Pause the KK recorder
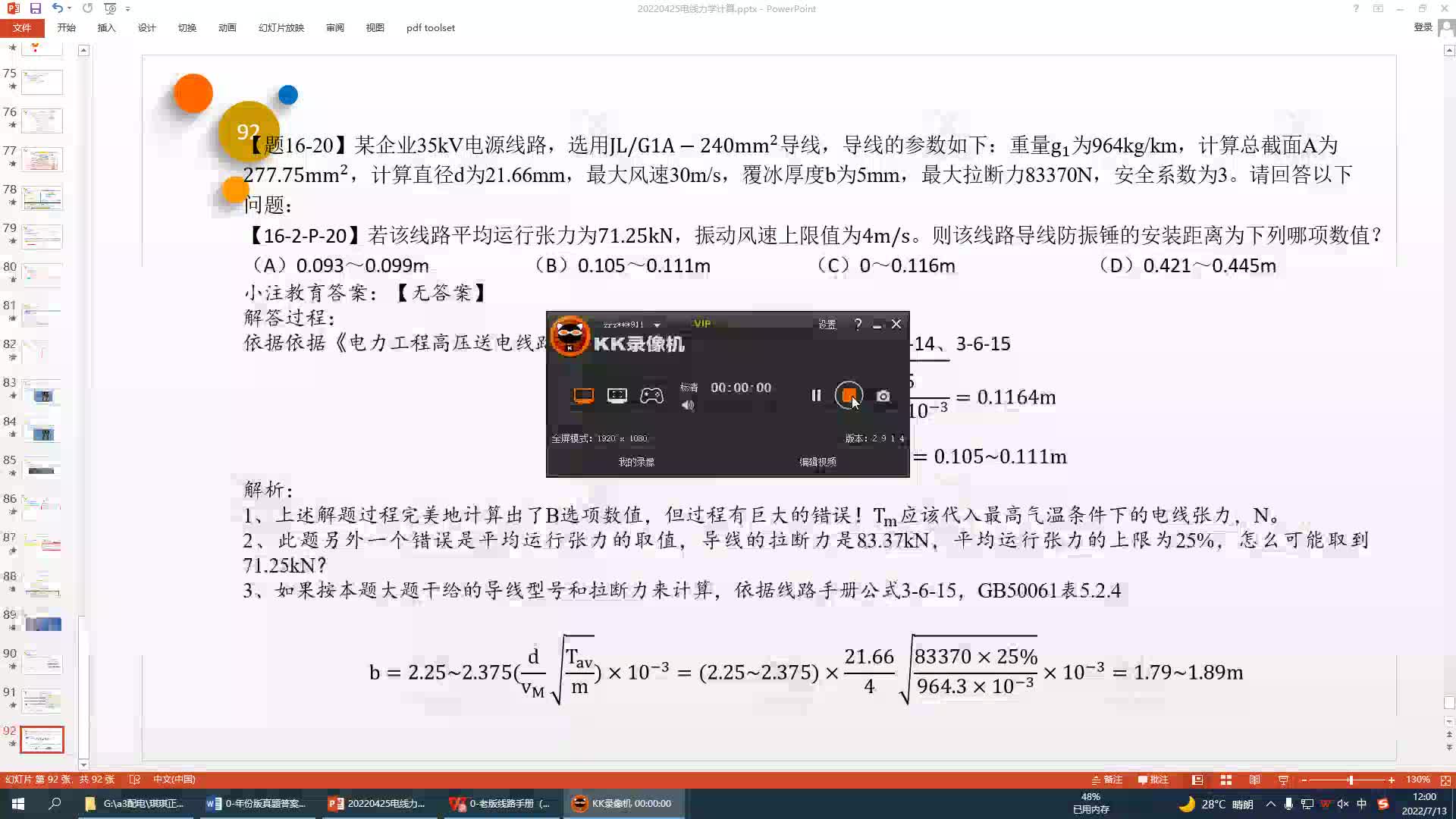The width and height of the screenshot is (1456, 819). point(816,395)
